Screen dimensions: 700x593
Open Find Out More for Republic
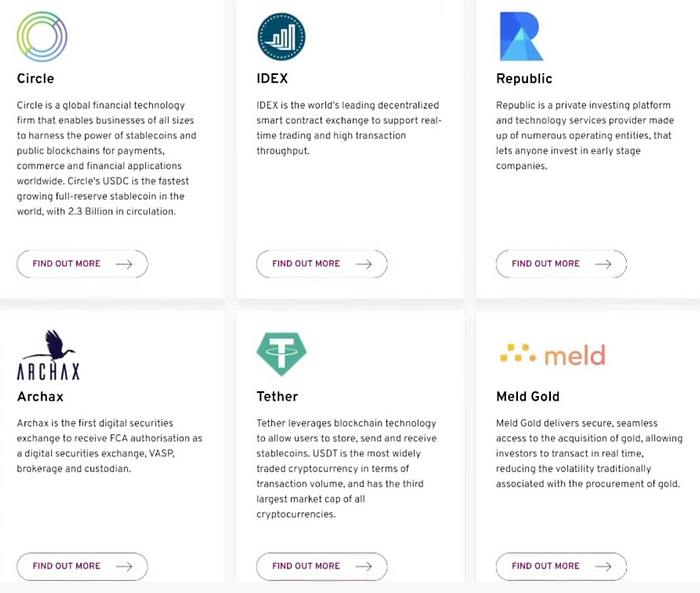[x=561, y=264]
